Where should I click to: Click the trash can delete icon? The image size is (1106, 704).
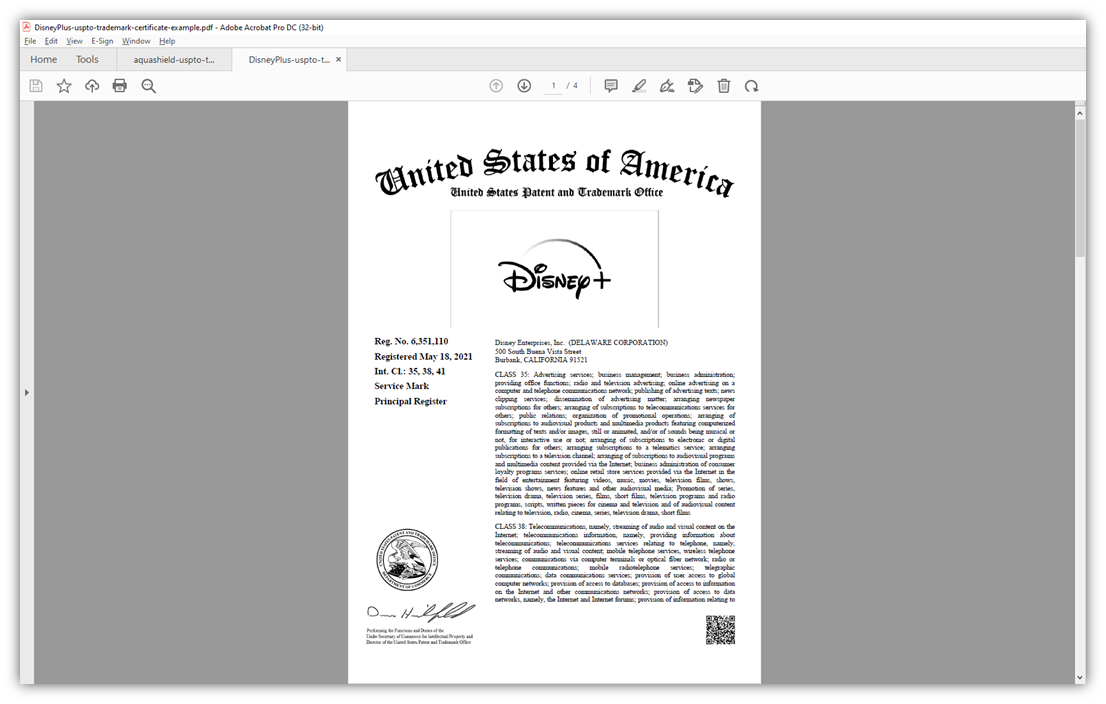coord(724,86)
